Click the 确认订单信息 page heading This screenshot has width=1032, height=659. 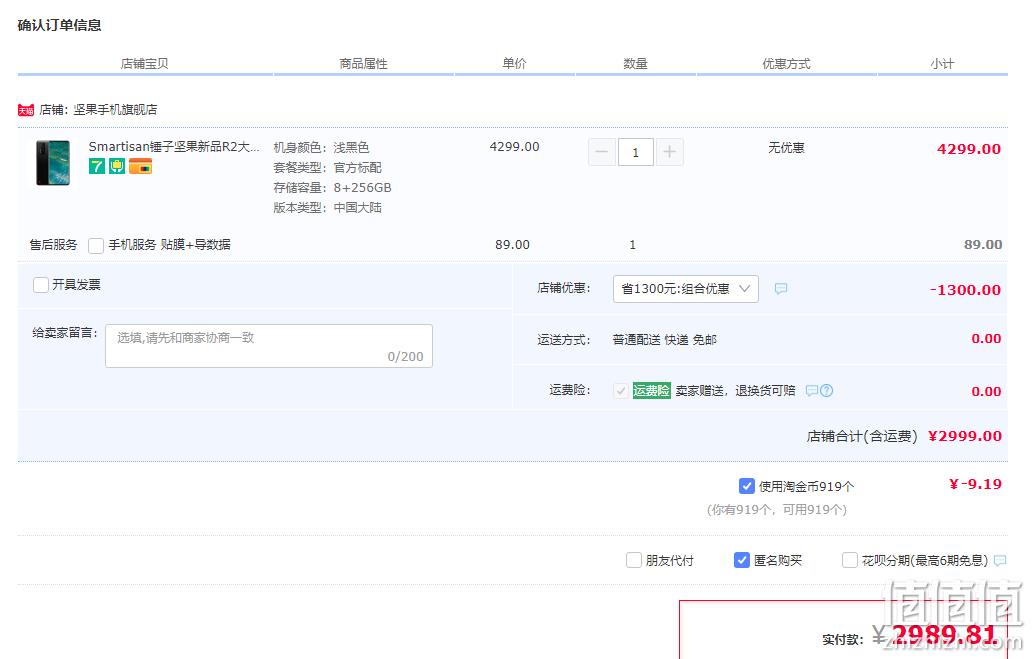[59, 25]
